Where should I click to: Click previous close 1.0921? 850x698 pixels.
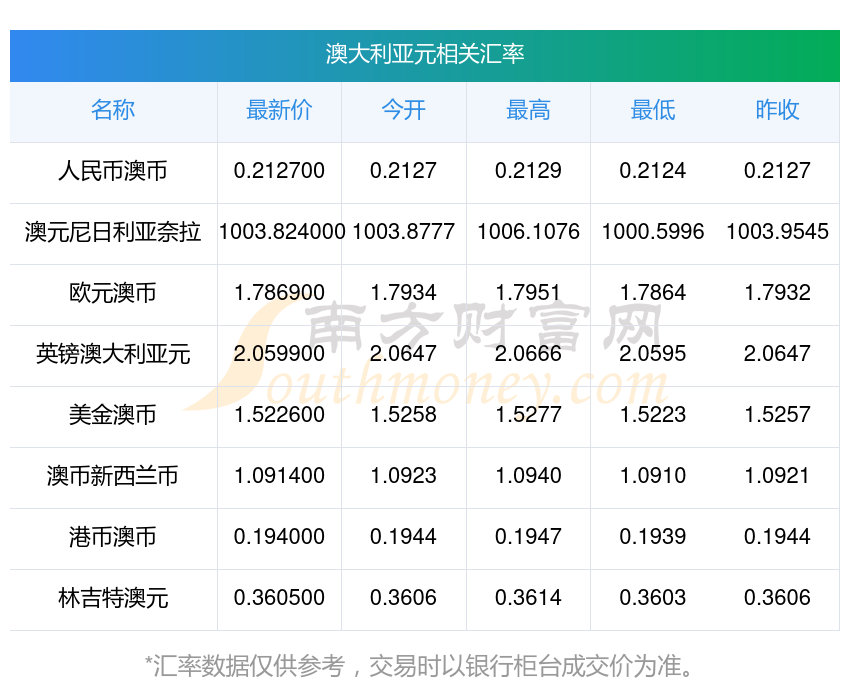click(x=777, y=476)
